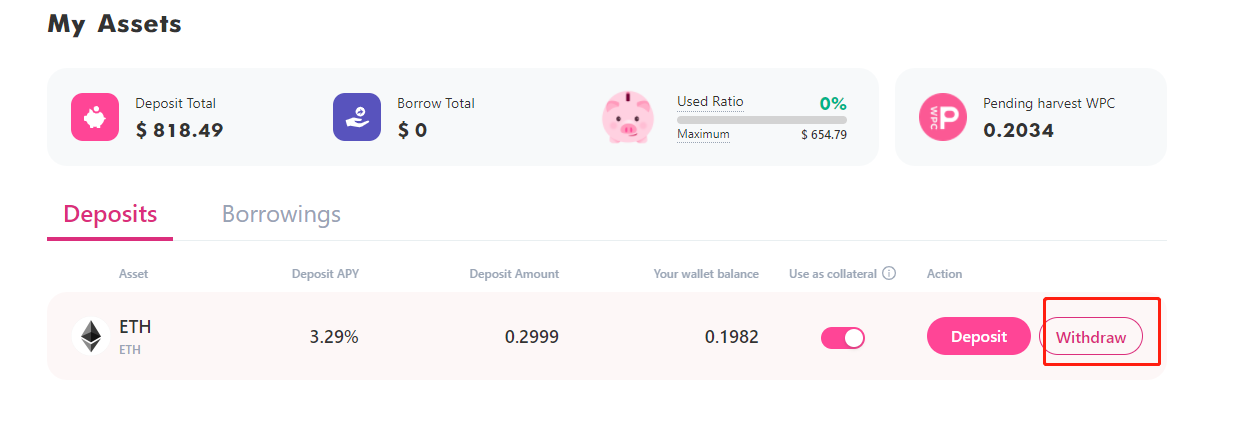Click the Used Ratio progress bar
Image resolution: width=1245 pixels, height=448 pixels.
(x=761, y=120)
